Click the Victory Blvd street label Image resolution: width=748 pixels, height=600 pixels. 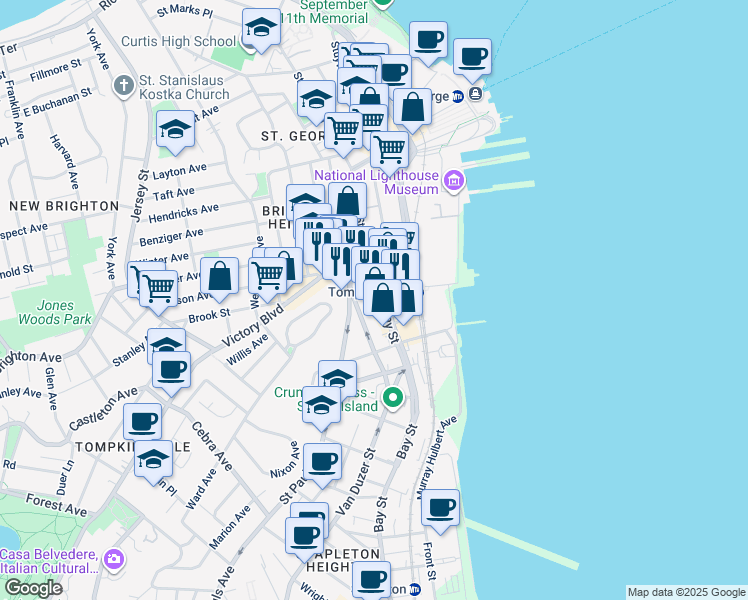(x=252, y=325)
